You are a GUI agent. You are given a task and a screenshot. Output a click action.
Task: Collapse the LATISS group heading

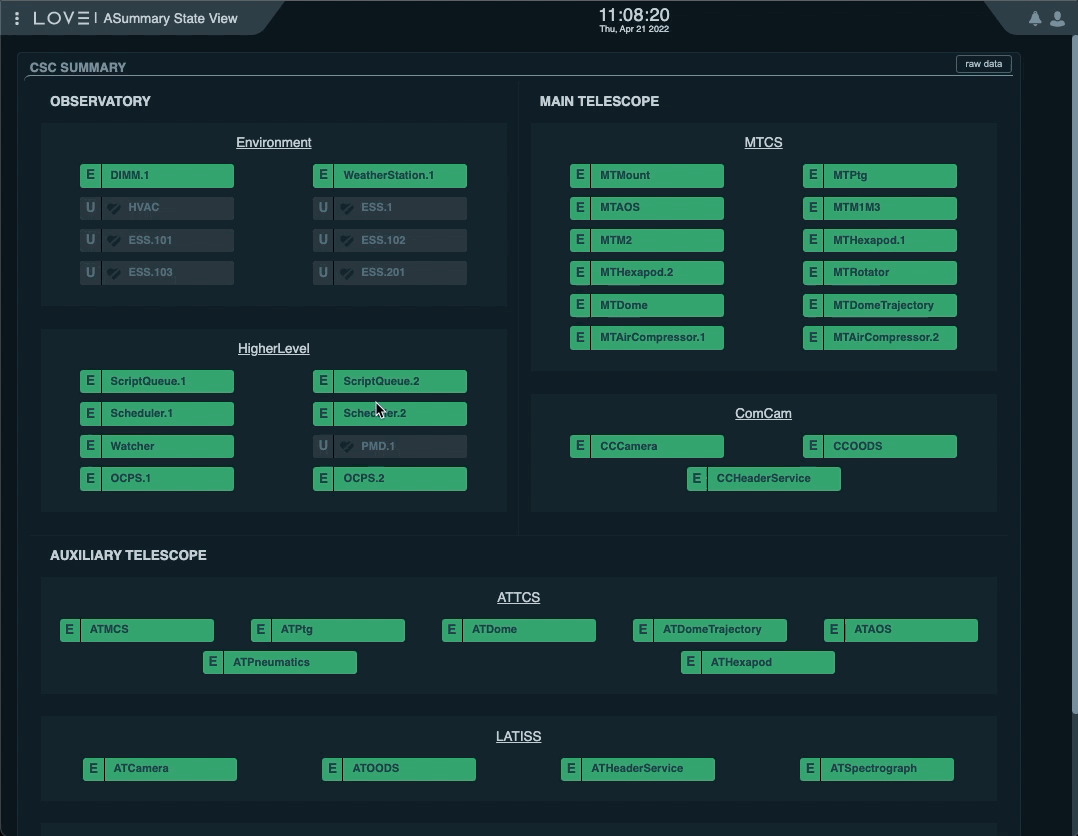[518, 736]
